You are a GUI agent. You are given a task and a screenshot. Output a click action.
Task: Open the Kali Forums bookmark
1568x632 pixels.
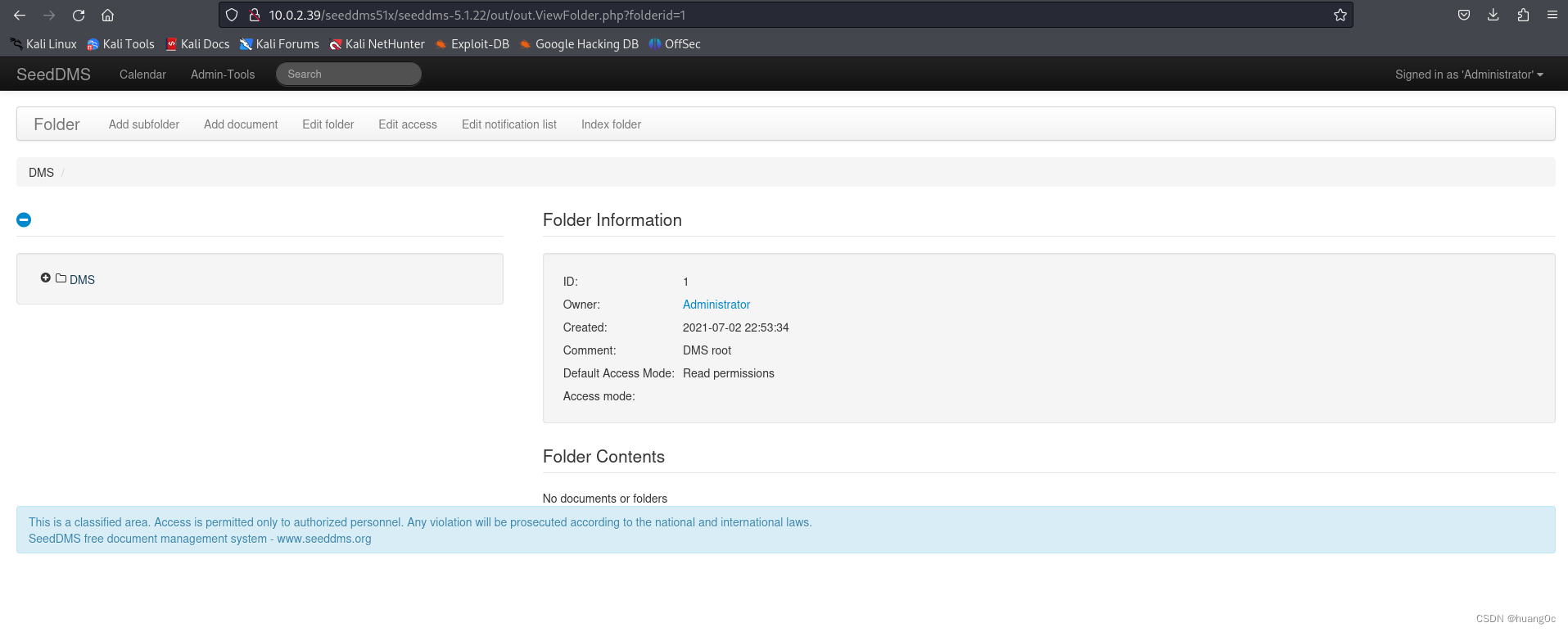279,44
